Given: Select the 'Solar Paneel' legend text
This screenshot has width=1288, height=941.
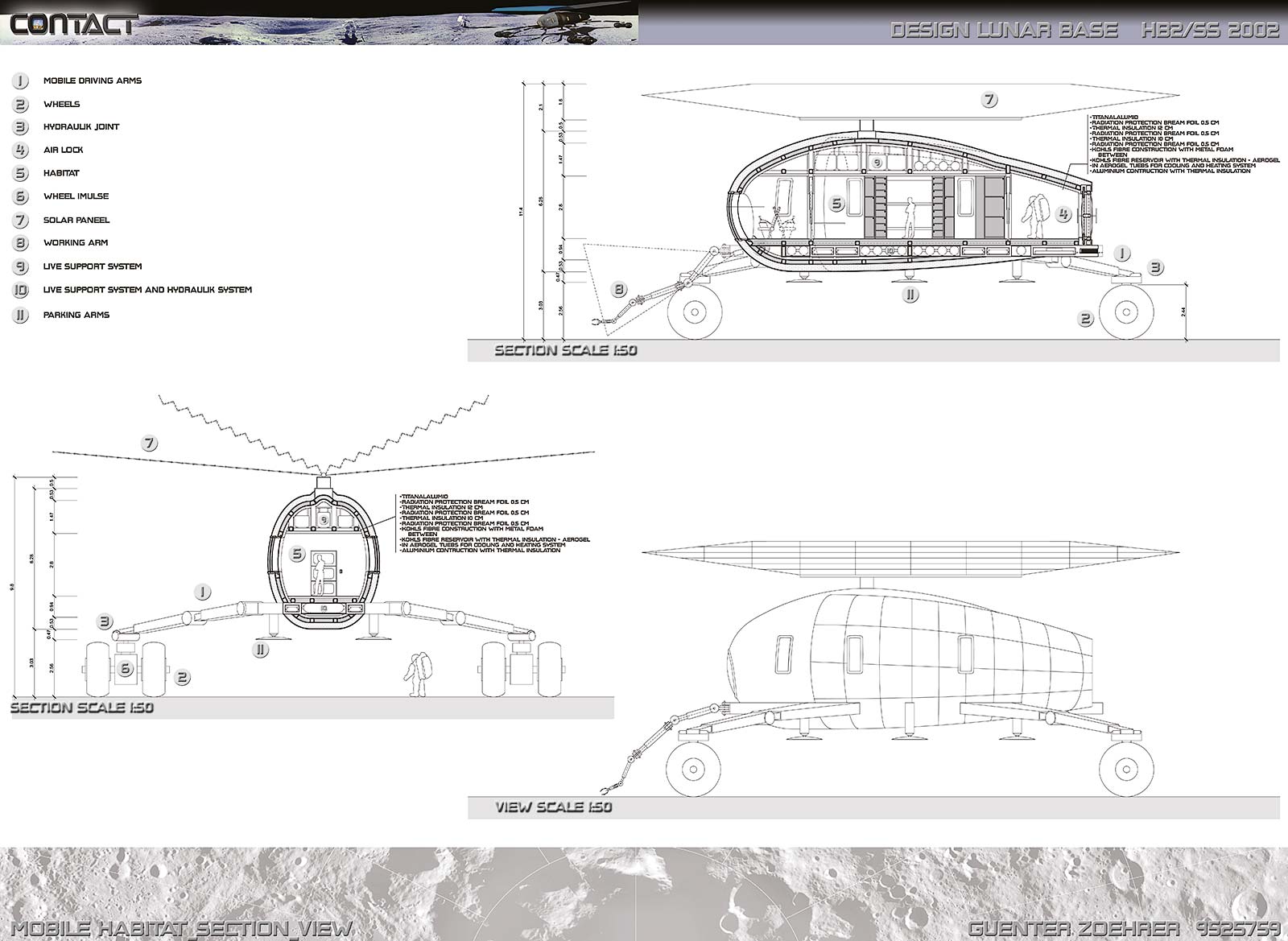Looking at the screenshot, I should tap(76, 220).
